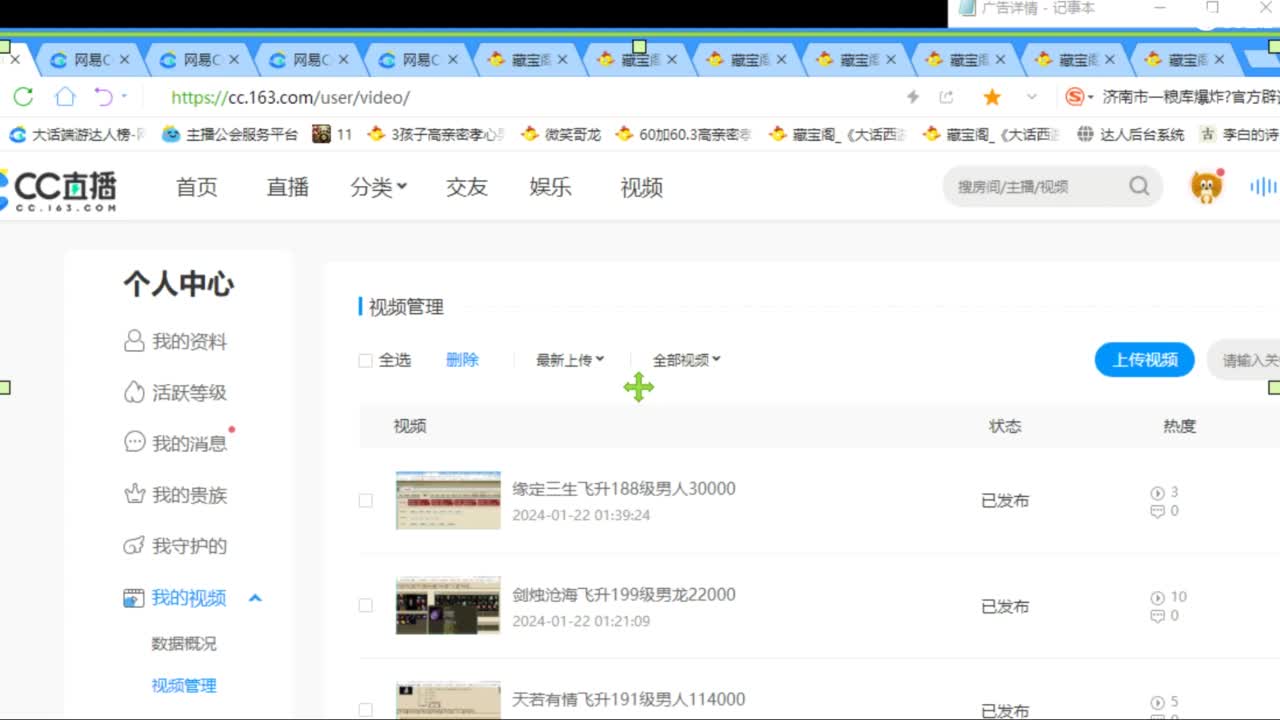1280x720 pixels.
Task: Open 交友 in the navigation bar
Action: (466, 187)
